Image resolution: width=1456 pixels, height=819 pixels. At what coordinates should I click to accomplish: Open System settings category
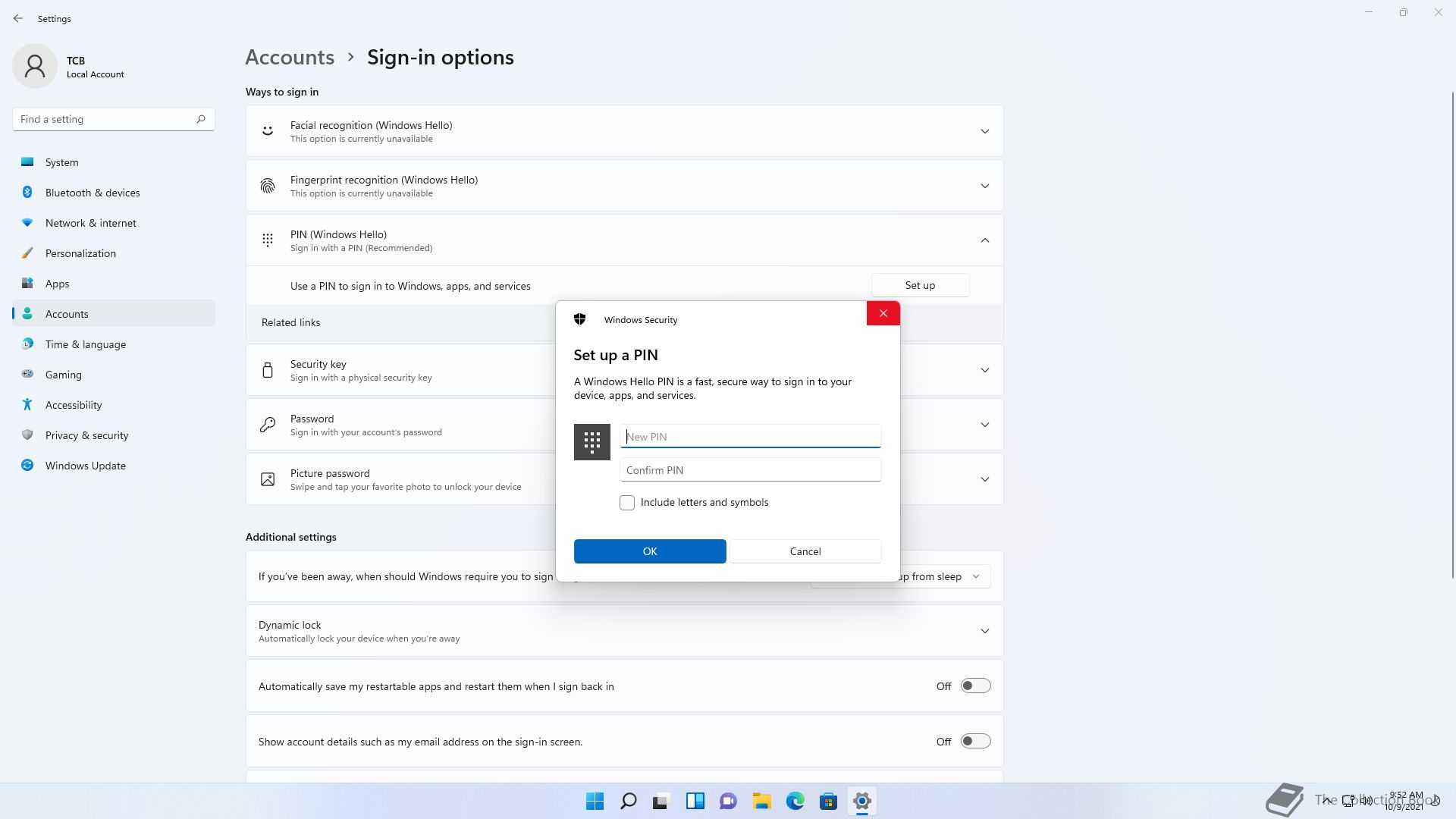(x=114, y=162)
